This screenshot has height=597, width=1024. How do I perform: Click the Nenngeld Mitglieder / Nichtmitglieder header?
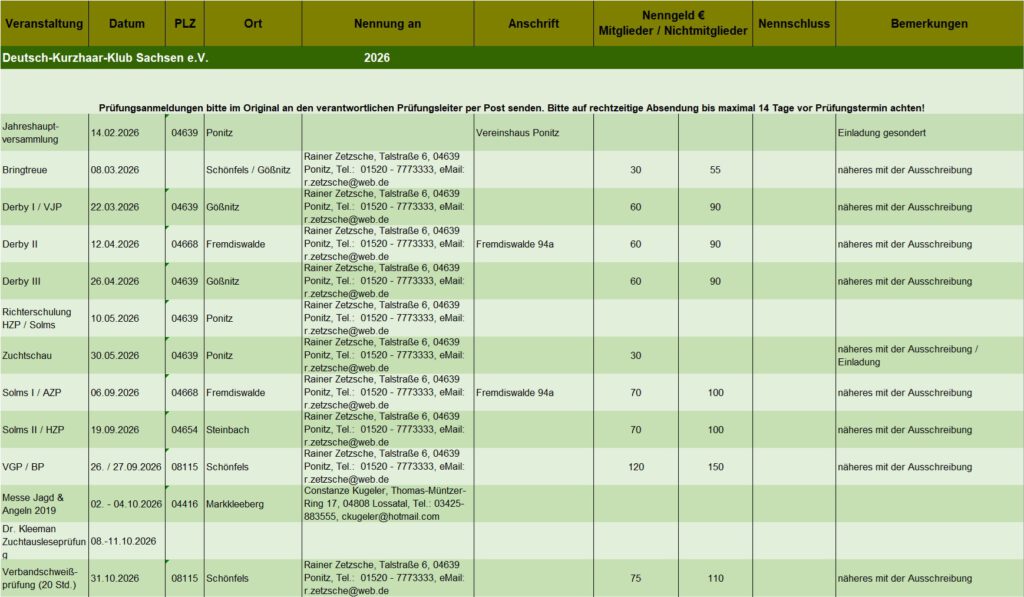click(672, 23)
